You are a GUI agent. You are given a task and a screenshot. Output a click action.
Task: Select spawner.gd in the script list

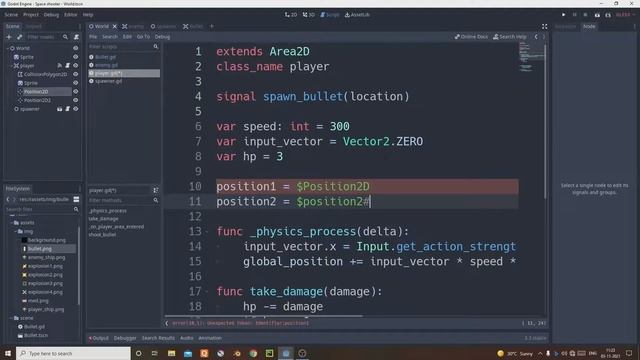click(109, 81)
